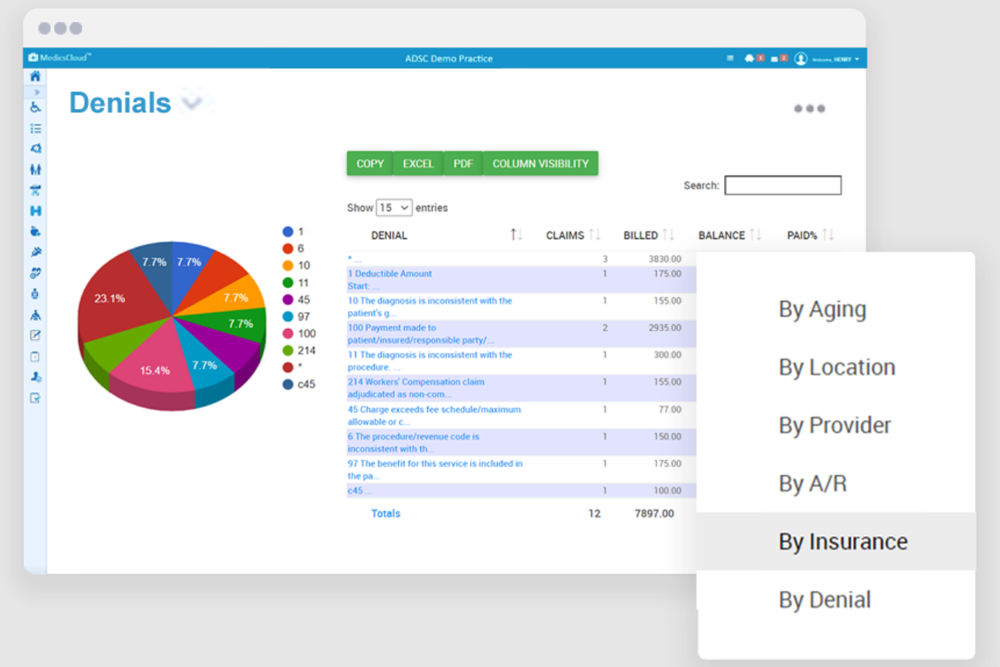
Task: Toggle legend series 97 teal dot
Action: coord(288,316)
